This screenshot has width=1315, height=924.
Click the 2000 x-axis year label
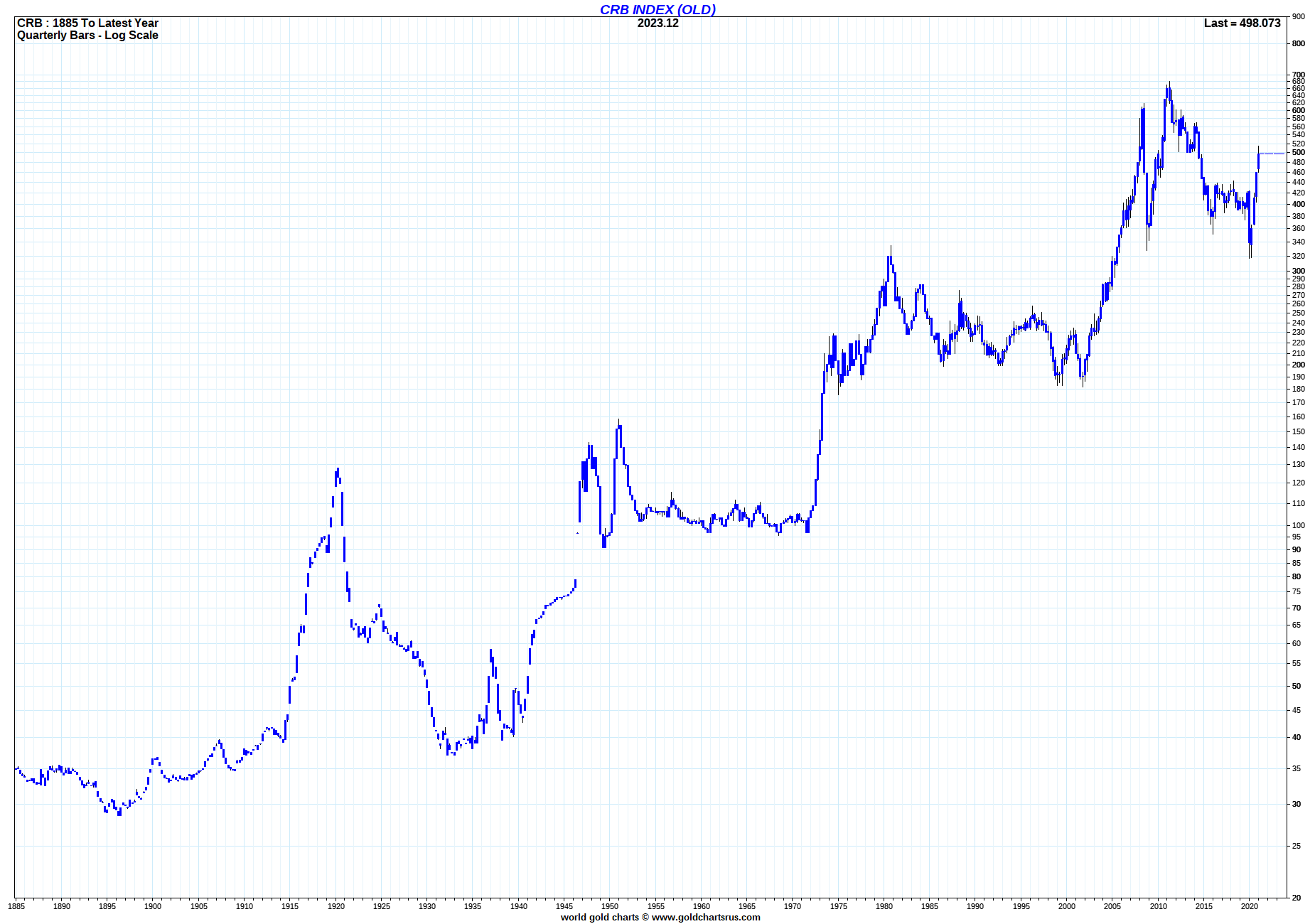pos(1067,906)
